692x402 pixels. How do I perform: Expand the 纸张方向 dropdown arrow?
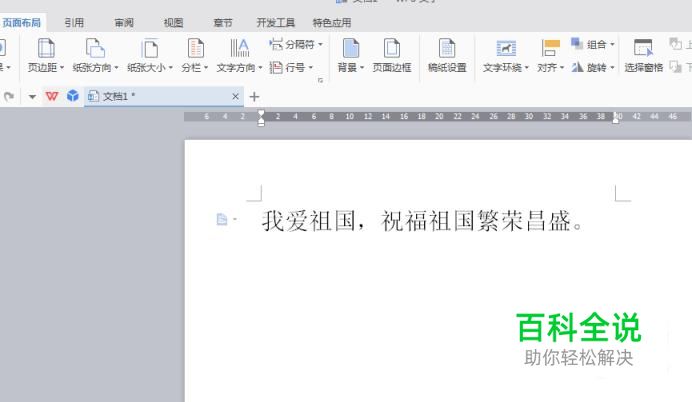pyautogui.click(x=116, y=68)
